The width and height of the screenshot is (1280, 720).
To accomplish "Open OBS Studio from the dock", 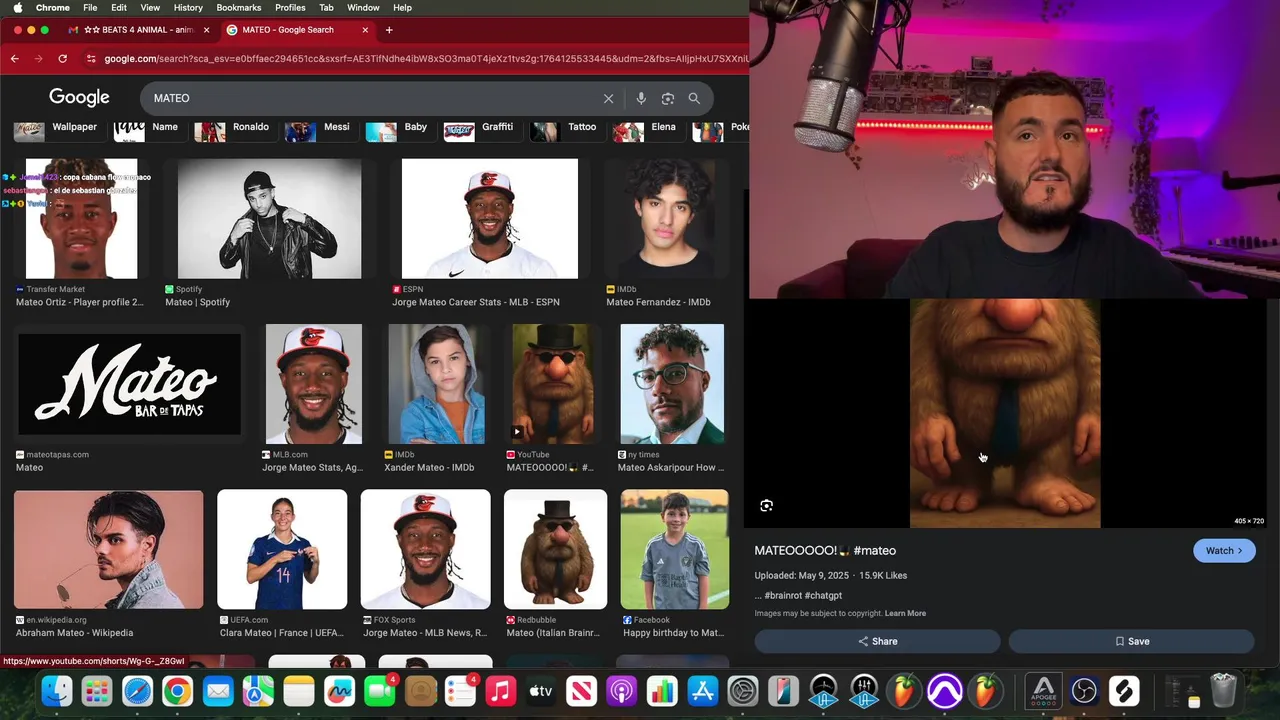I will coord(1084,691).
